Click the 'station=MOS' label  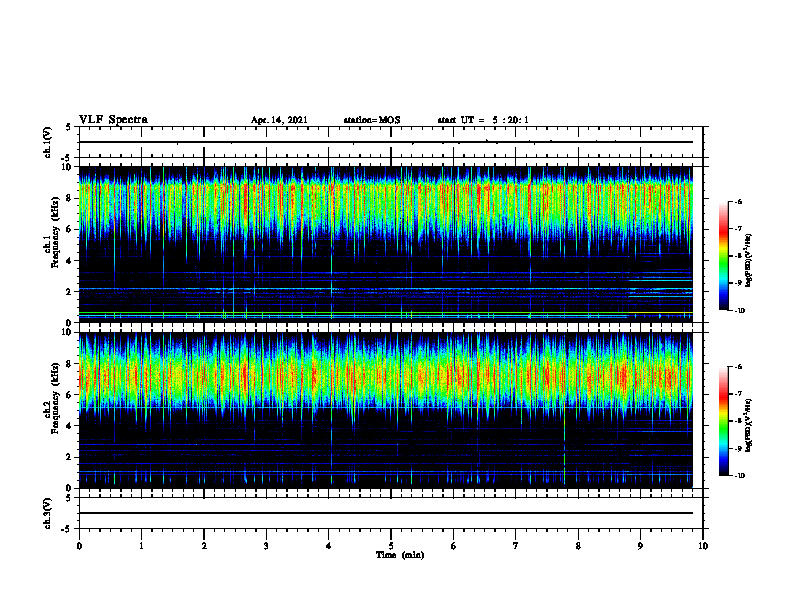click(x=372, y=120)
